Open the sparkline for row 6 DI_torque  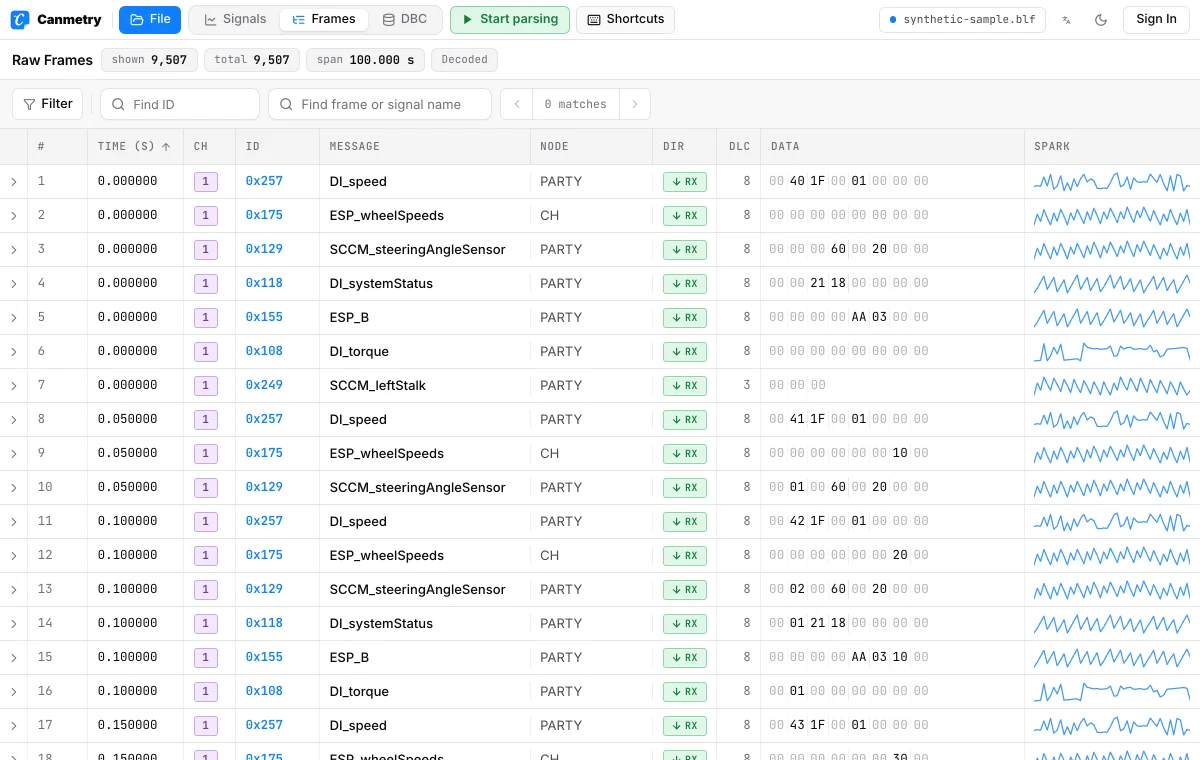[x=1111, y=352]
